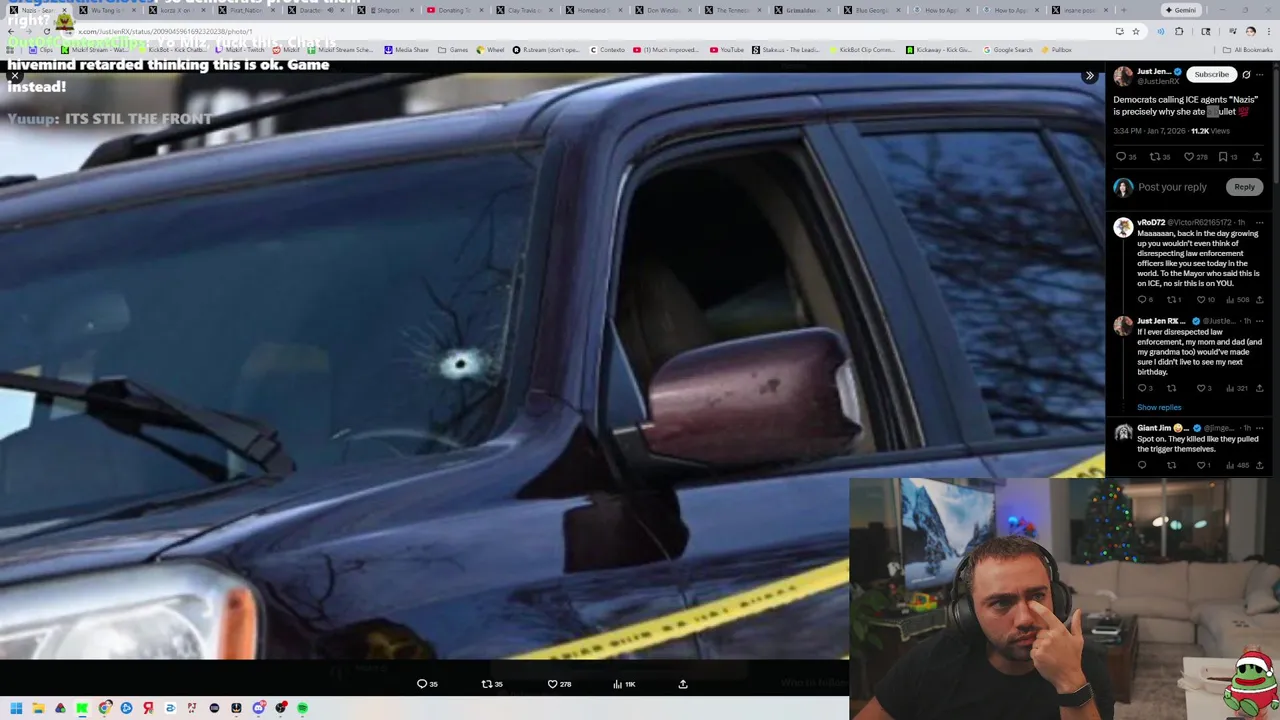Open Spotify from the taskbar
The height and width of the screenshot is (720, 1280).
(x=302, y=708)
